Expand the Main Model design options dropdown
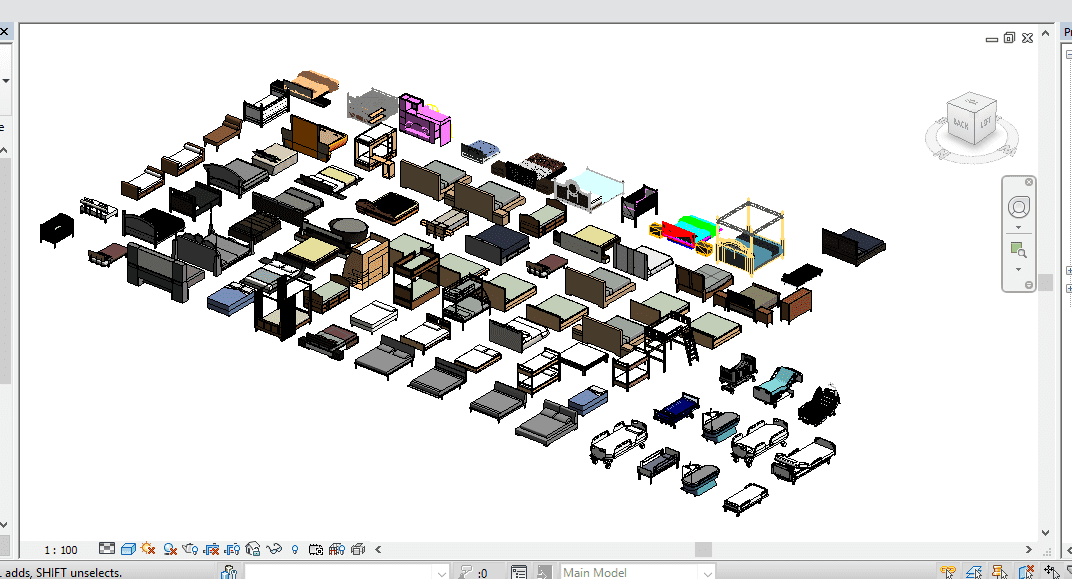 pos(707,572)
